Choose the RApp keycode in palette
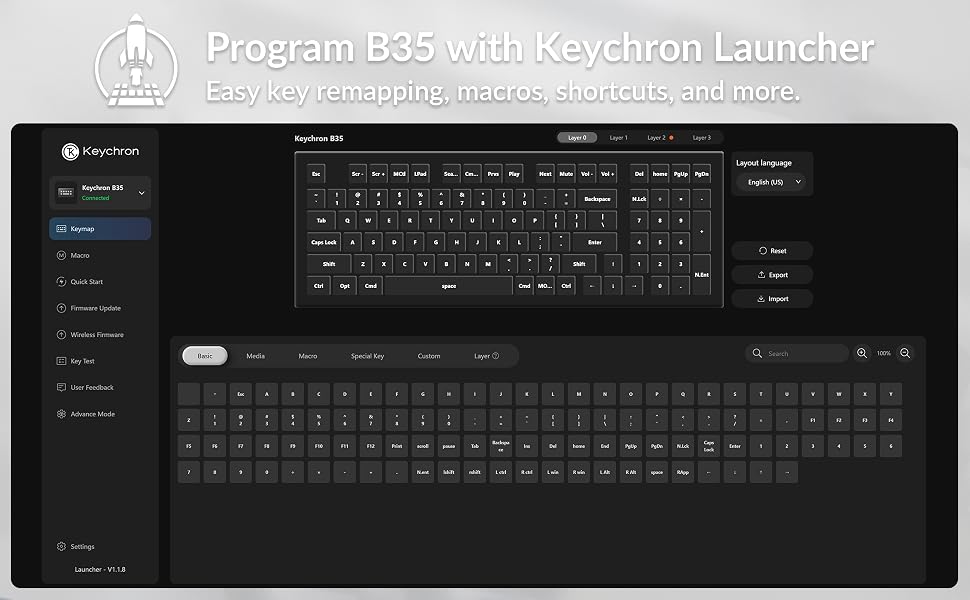 click(x=682, y=472)
